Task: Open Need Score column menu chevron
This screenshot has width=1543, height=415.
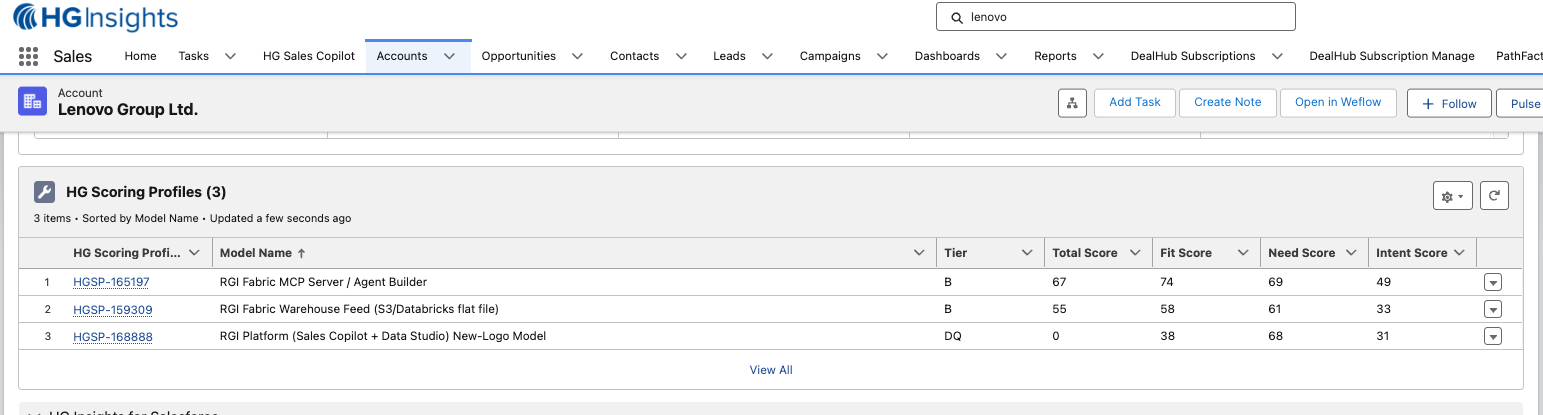Action: coord(1351,253)
